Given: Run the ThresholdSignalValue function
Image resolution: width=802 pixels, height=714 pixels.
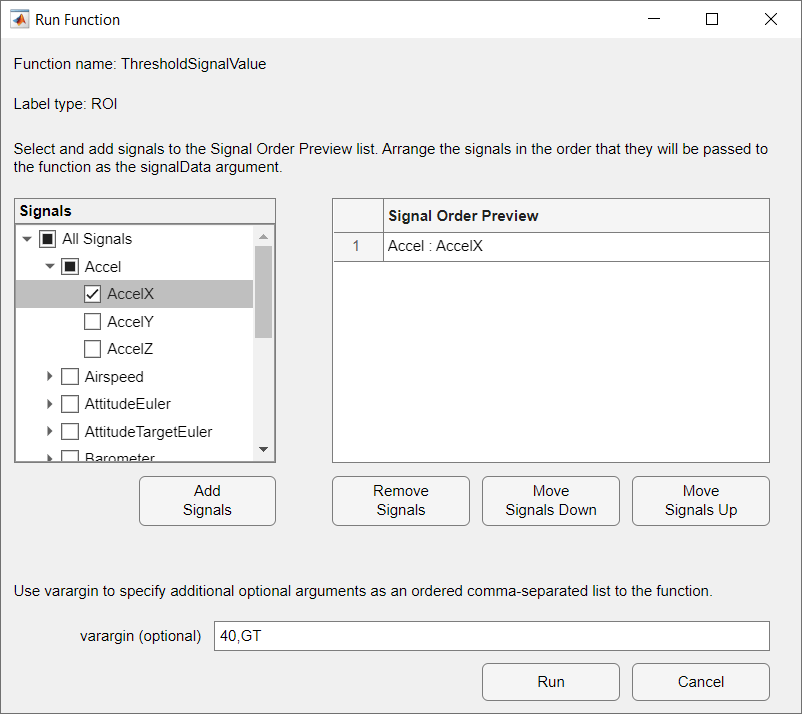Looking at the screenshot, I should (550, 681).
